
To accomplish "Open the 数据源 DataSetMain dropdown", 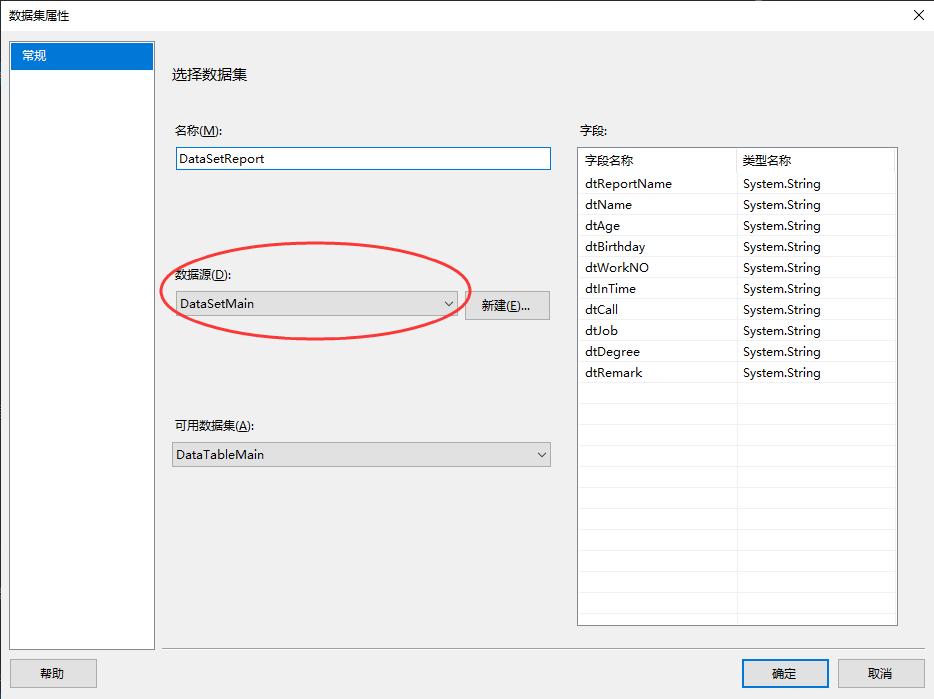I will coord(317,303).
